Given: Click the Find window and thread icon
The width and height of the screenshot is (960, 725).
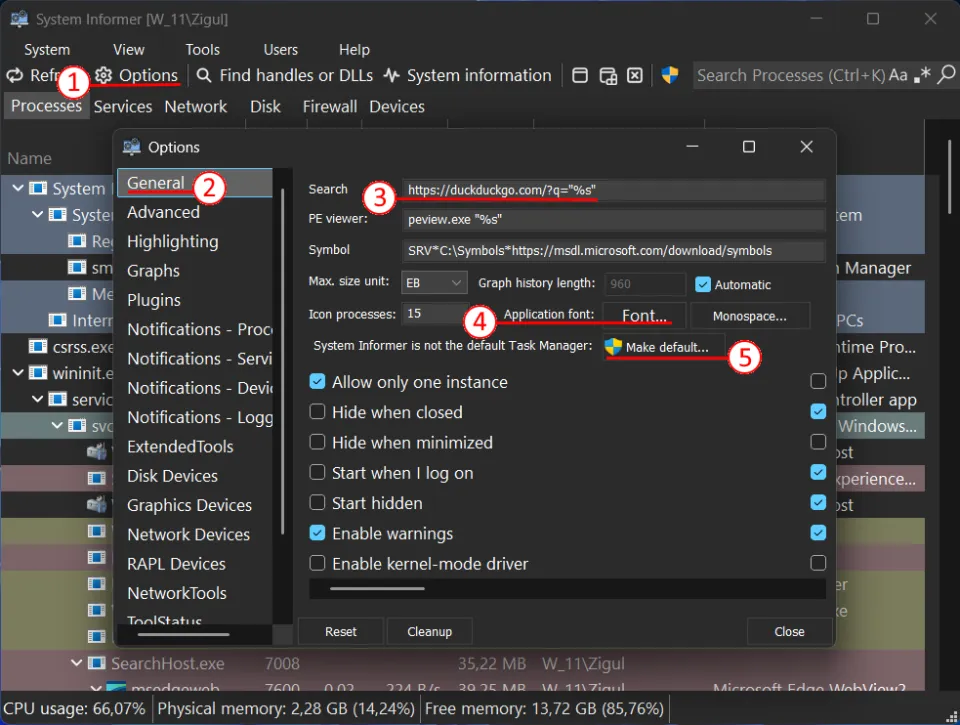Looking at the screenshot, I should pos(608,76).
